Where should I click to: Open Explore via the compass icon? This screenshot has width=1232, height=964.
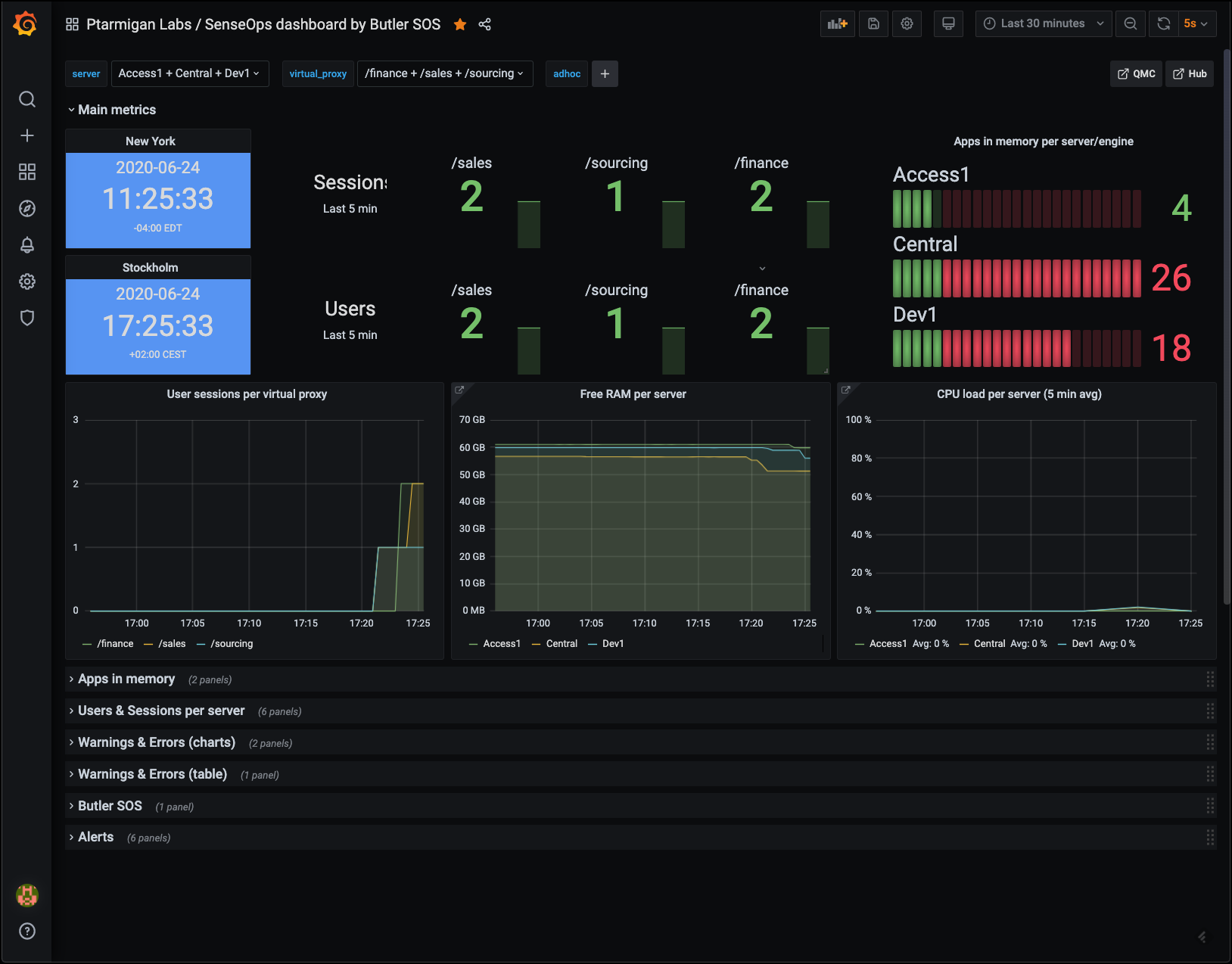(27, 208)
